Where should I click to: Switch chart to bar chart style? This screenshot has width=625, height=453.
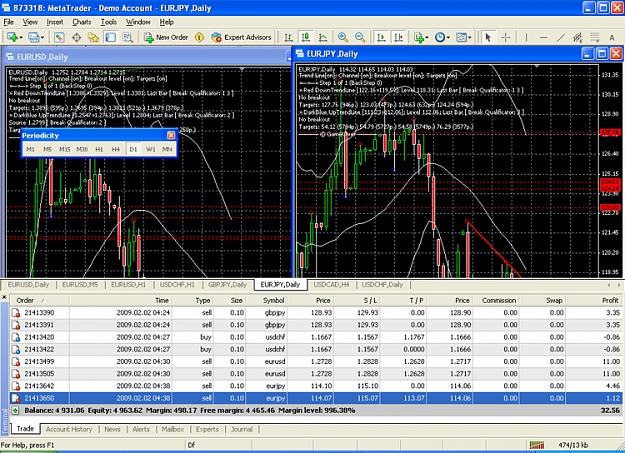point(288,37)
